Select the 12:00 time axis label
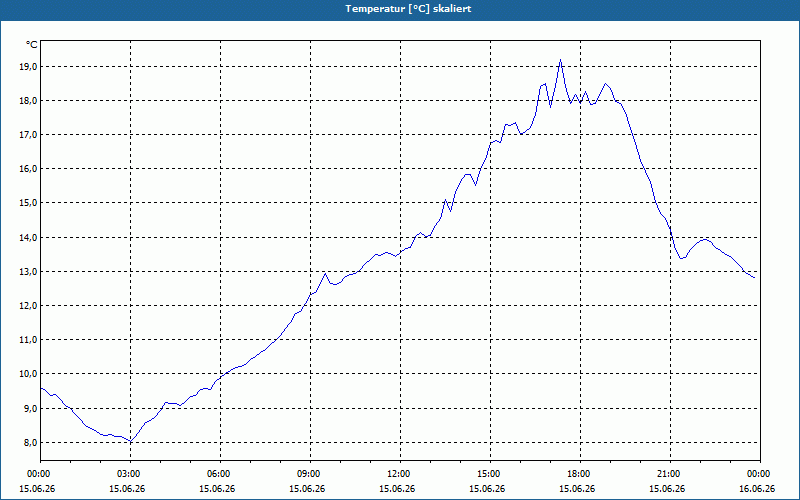Screen dimensions: 800x500 pyautogui.click(x=401, y=474)
